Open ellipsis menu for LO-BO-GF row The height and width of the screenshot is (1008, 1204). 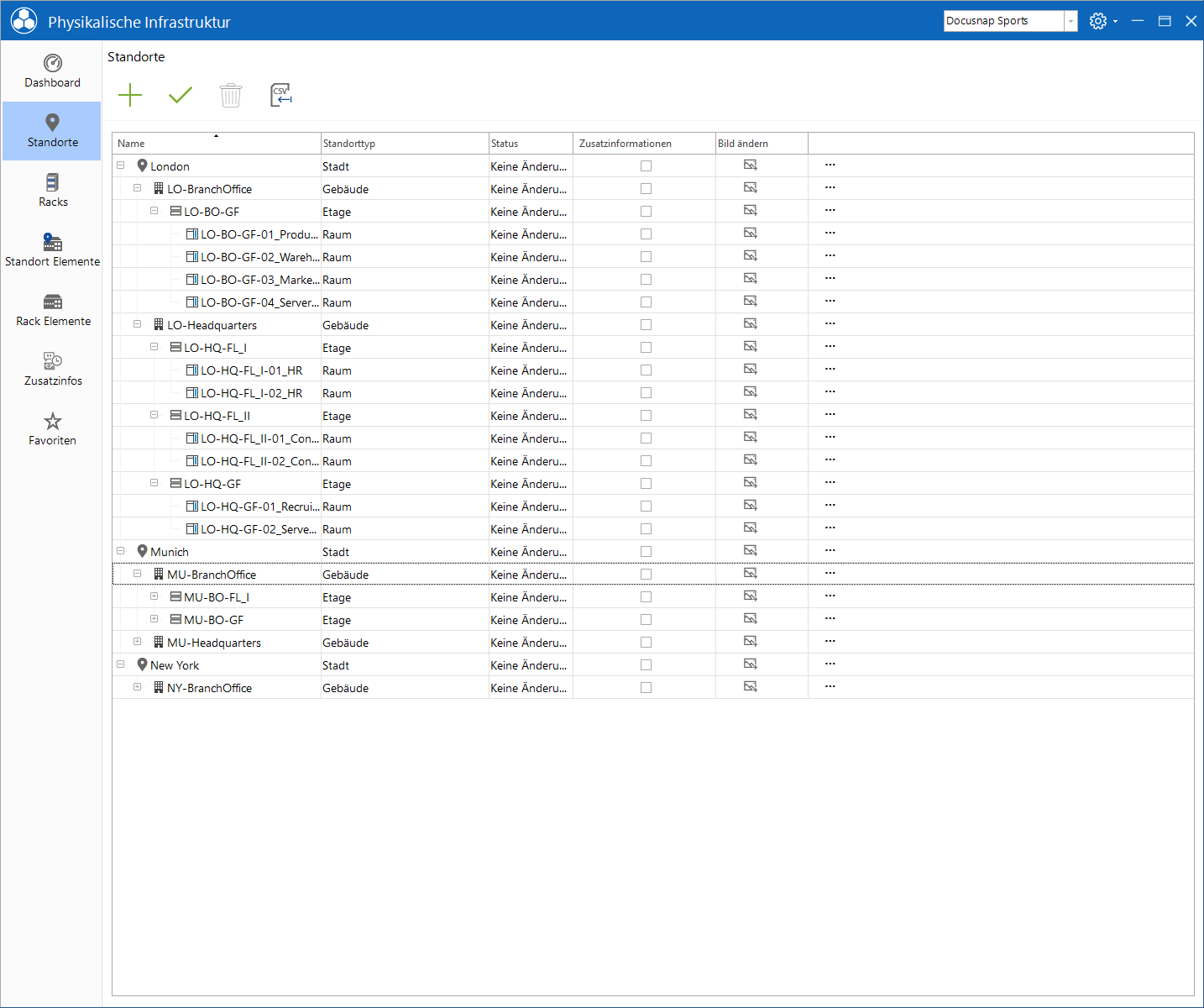830,210
